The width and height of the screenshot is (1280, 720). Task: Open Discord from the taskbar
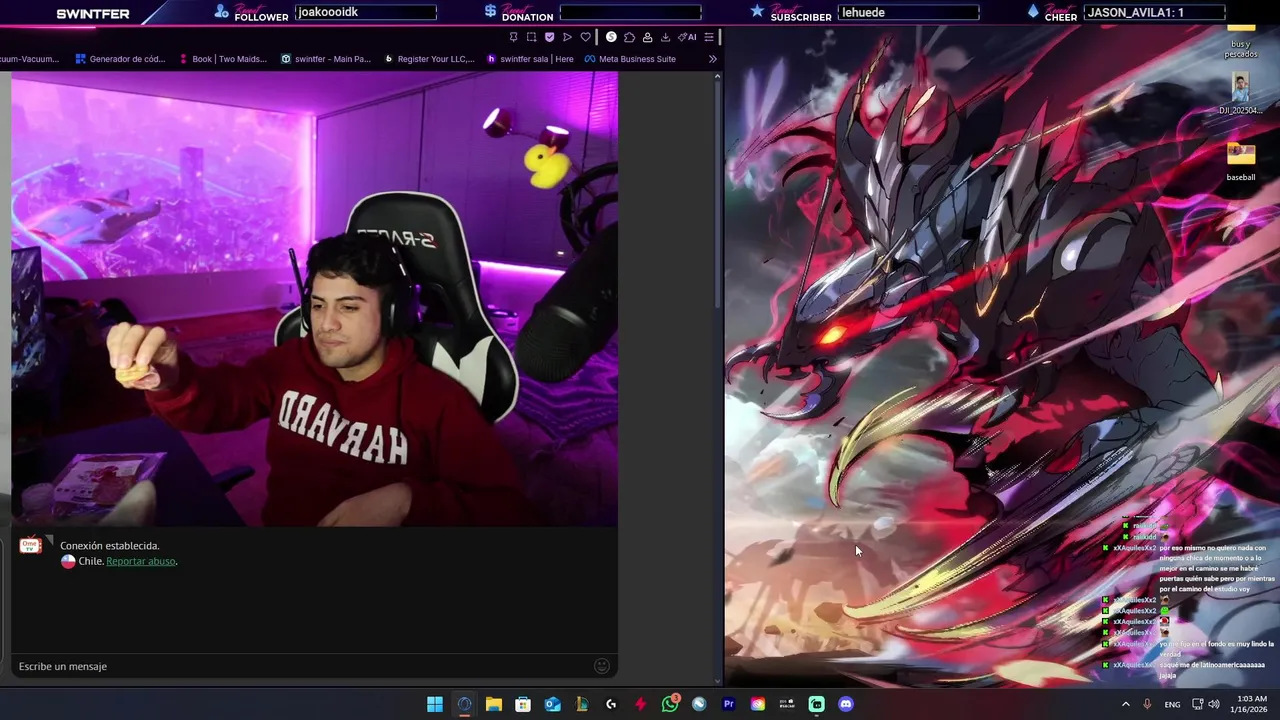(x=846, y=704)
